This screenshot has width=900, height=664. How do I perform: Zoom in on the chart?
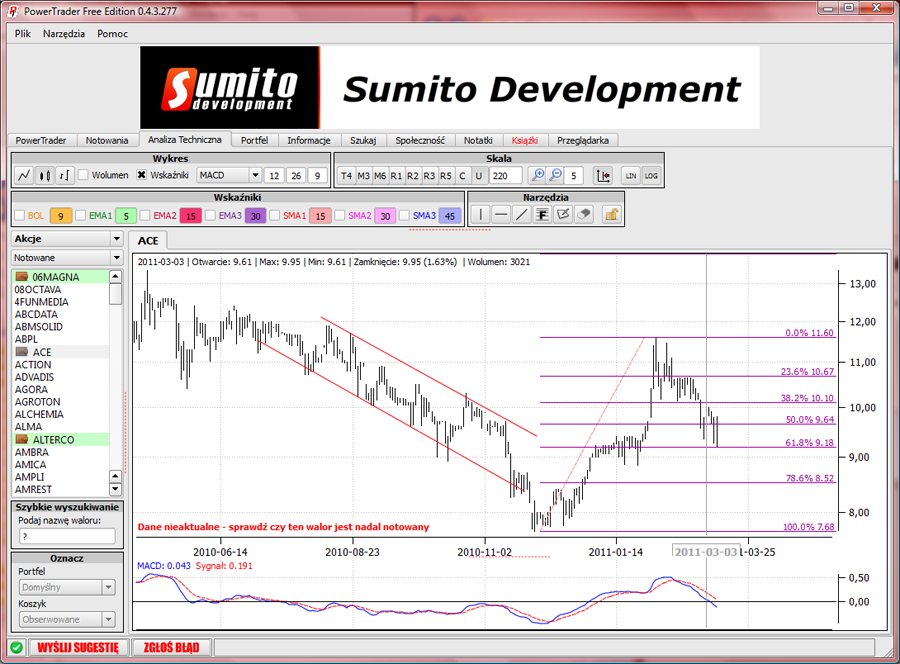(x=537, y=175)
